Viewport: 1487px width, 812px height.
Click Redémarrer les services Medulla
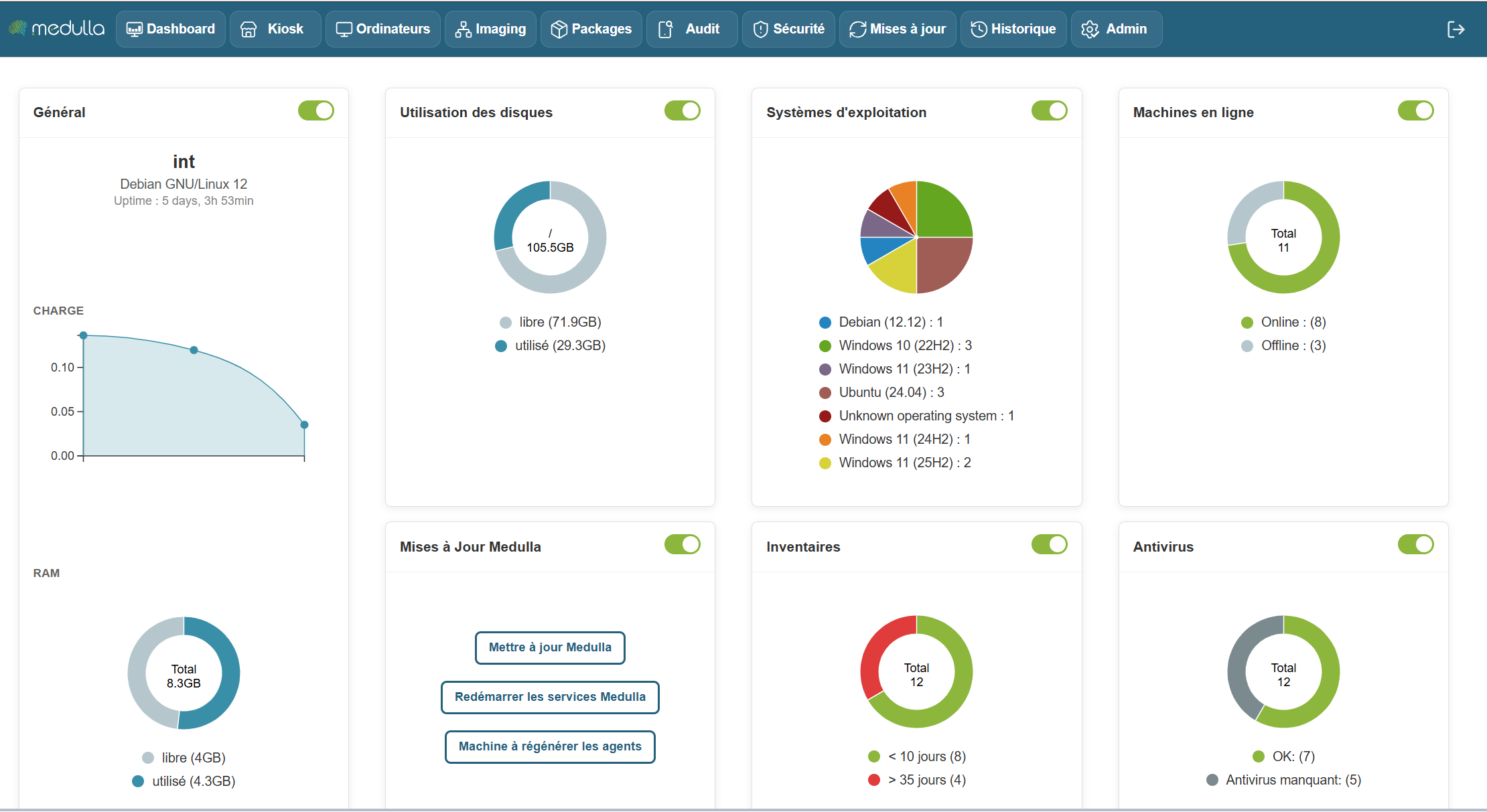coord(550,697)
